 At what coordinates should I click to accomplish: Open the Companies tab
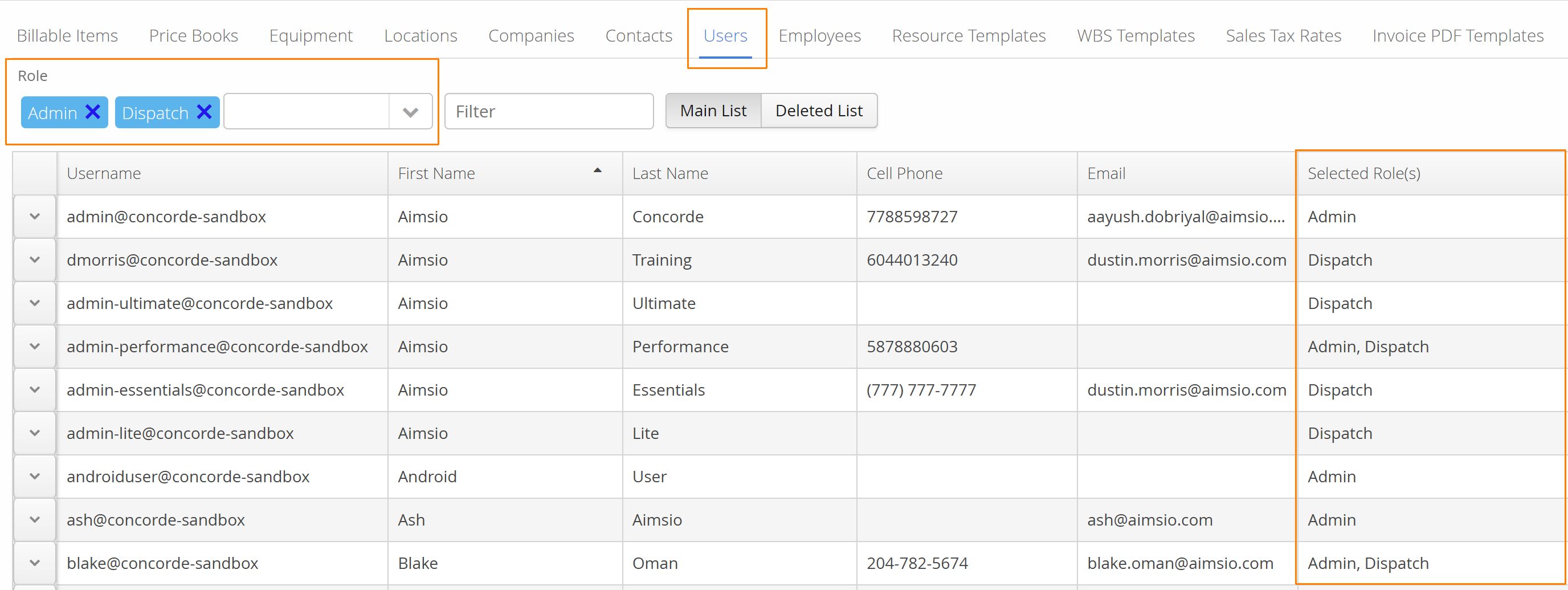pyautogui.click(x=532, y=36)
